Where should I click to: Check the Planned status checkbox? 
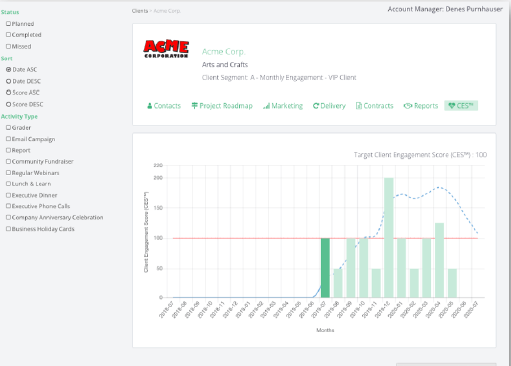8,24
